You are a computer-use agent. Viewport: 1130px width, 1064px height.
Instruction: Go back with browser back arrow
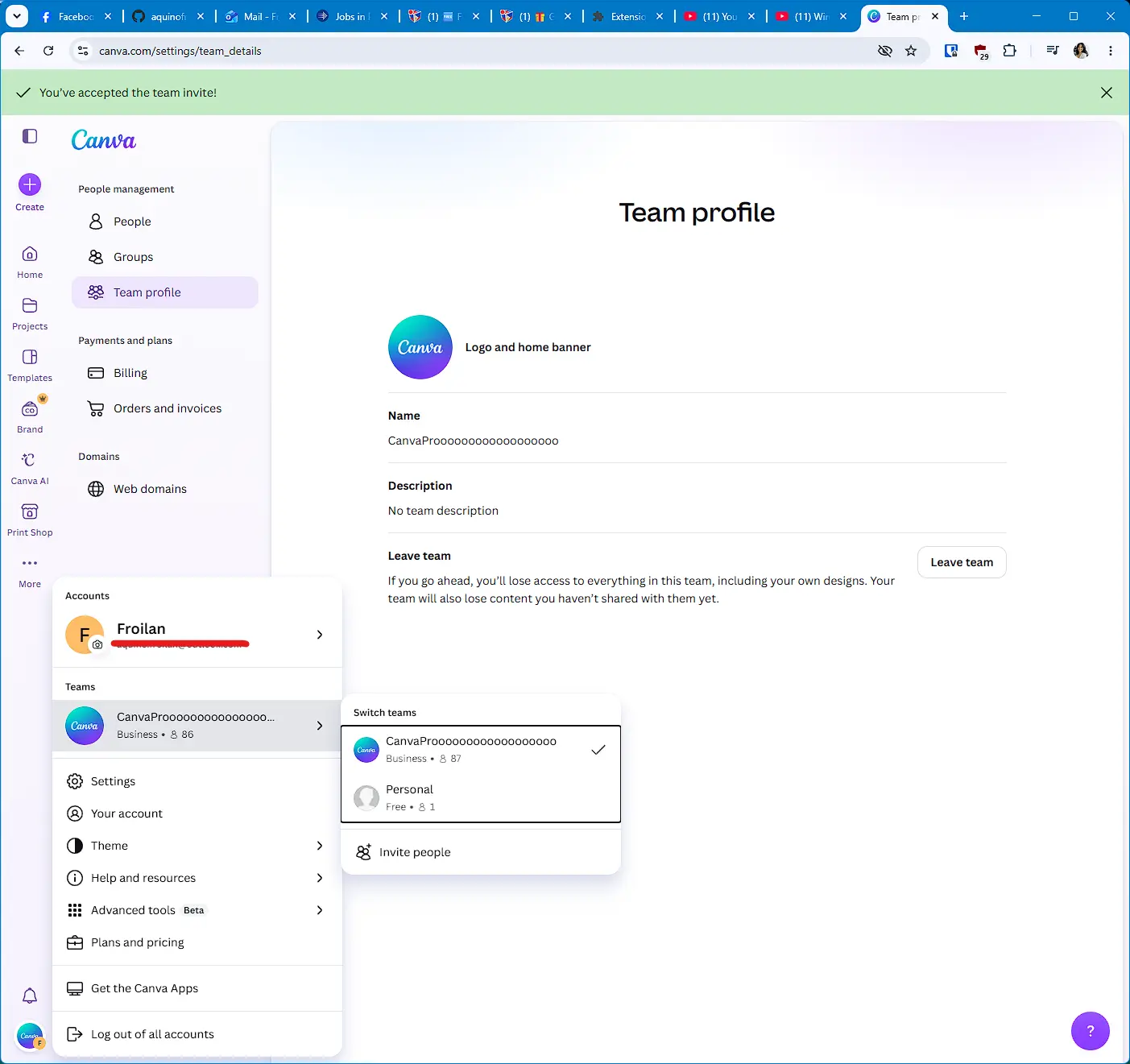pyautogui.click(x=19, y=51)
